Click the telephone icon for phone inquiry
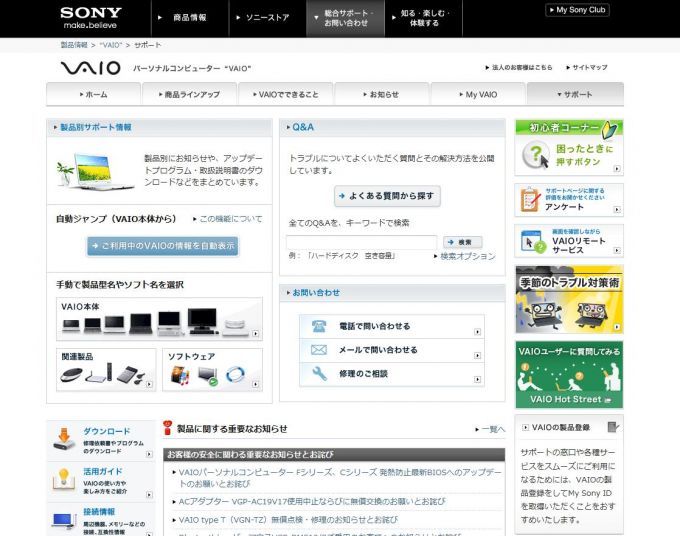The image size is (680, 536). 319,326
